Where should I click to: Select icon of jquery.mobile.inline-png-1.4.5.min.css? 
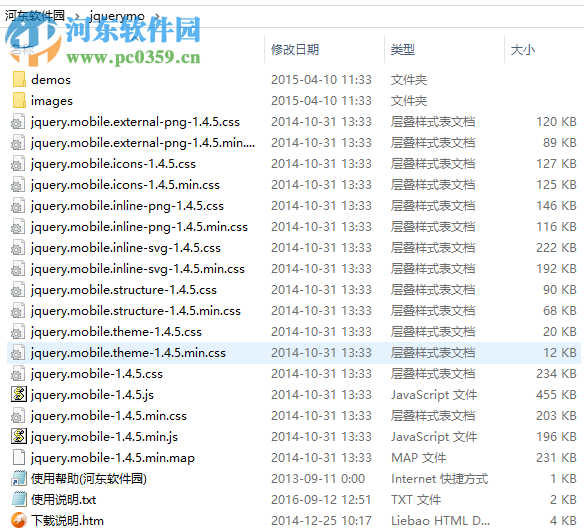18,227
